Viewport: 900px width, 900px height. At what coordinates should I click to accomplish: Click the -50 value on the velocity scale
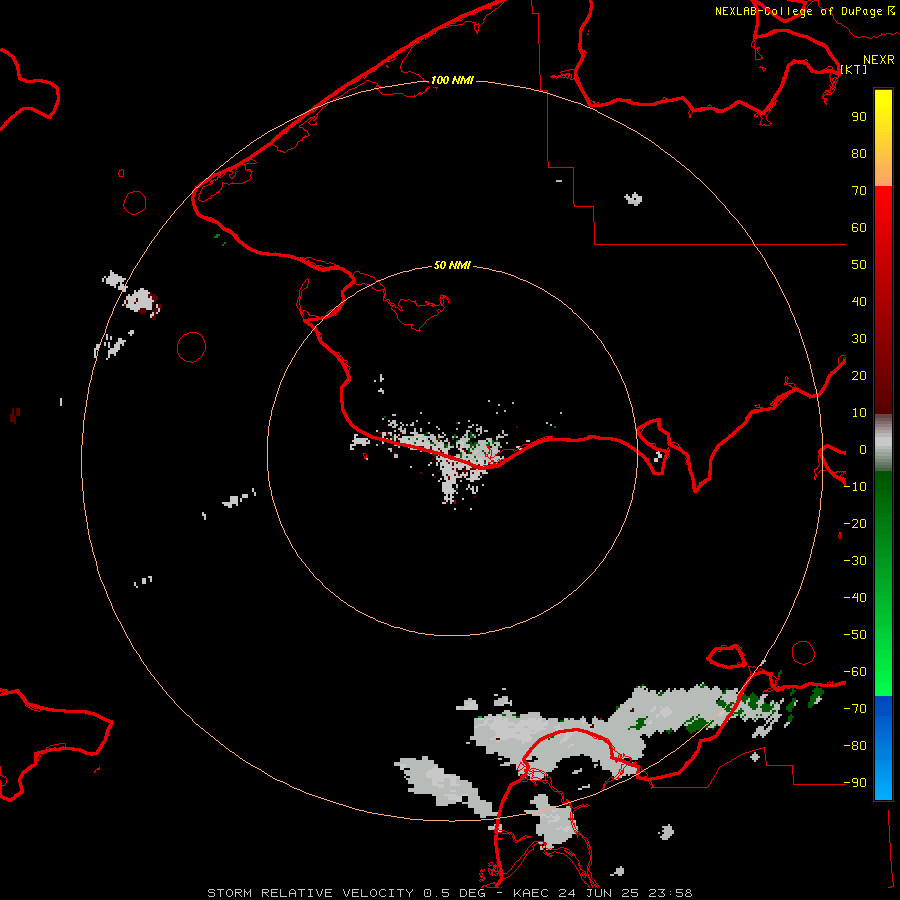855,635
